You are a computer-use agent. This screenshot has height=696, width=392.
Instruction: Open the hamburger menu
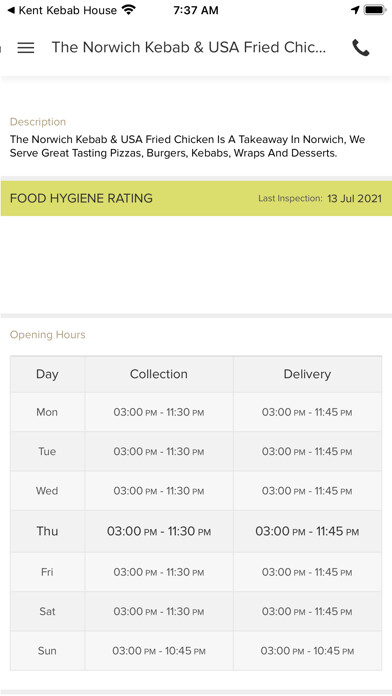click(26, 47)
